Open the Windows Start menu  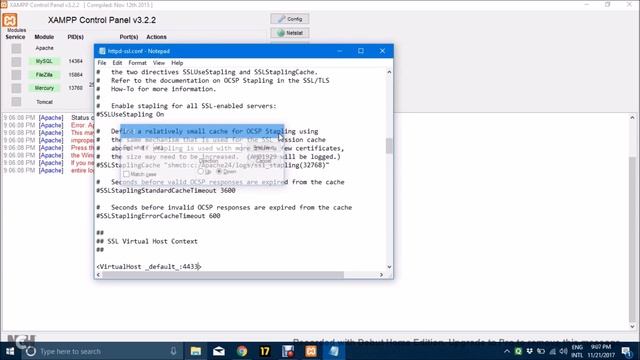[x=10, y=351]
